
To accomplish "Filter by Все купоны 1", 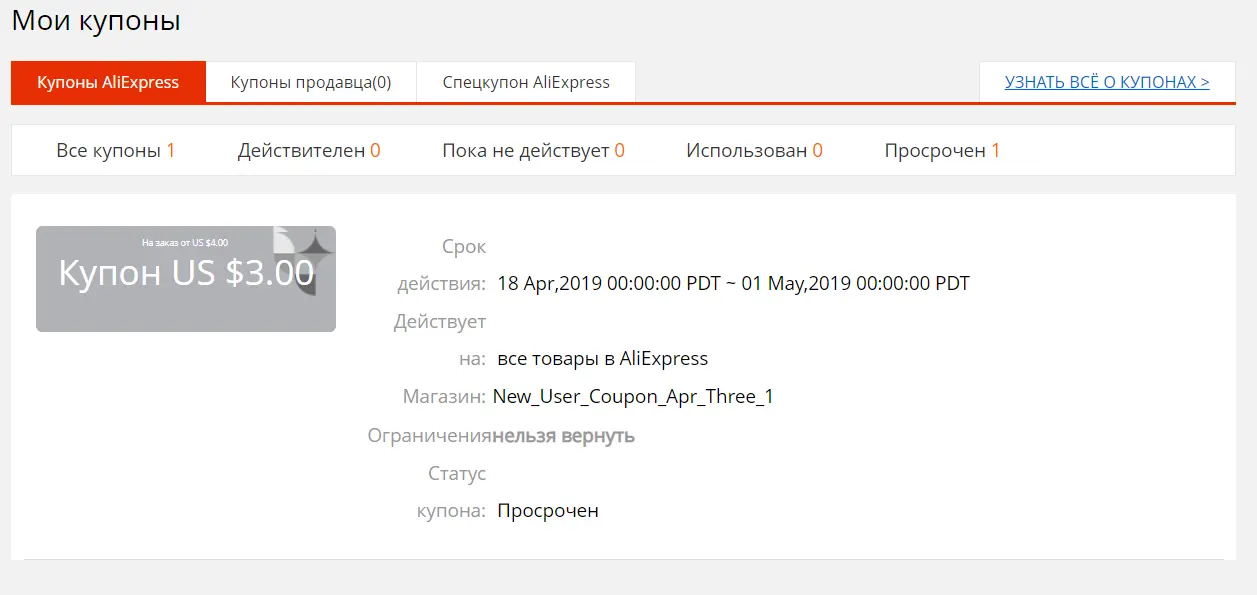I will click(x=116, y=151).
